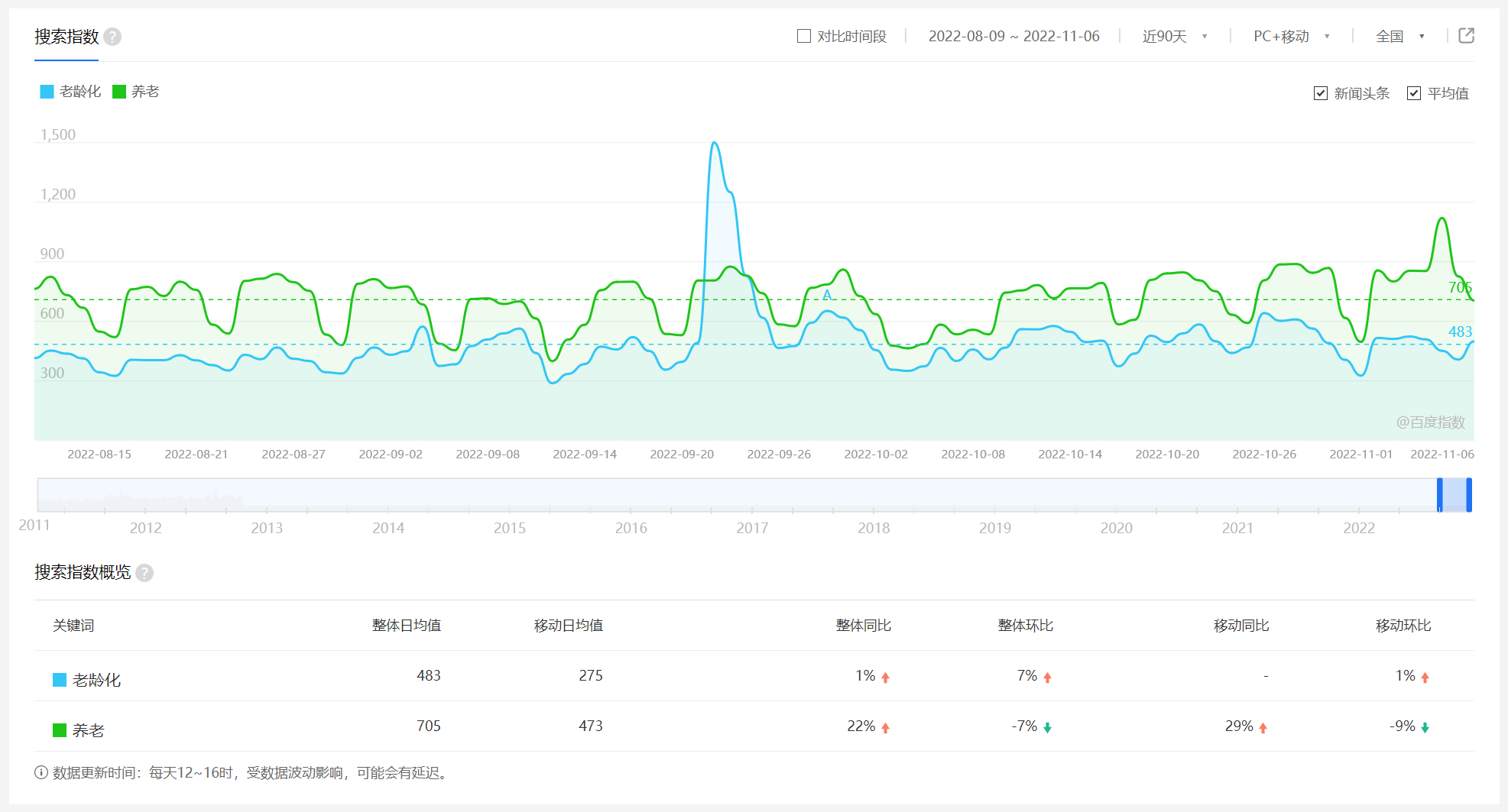Uncheck the 新闻头条 checkbox

(x=1321, y=93)
